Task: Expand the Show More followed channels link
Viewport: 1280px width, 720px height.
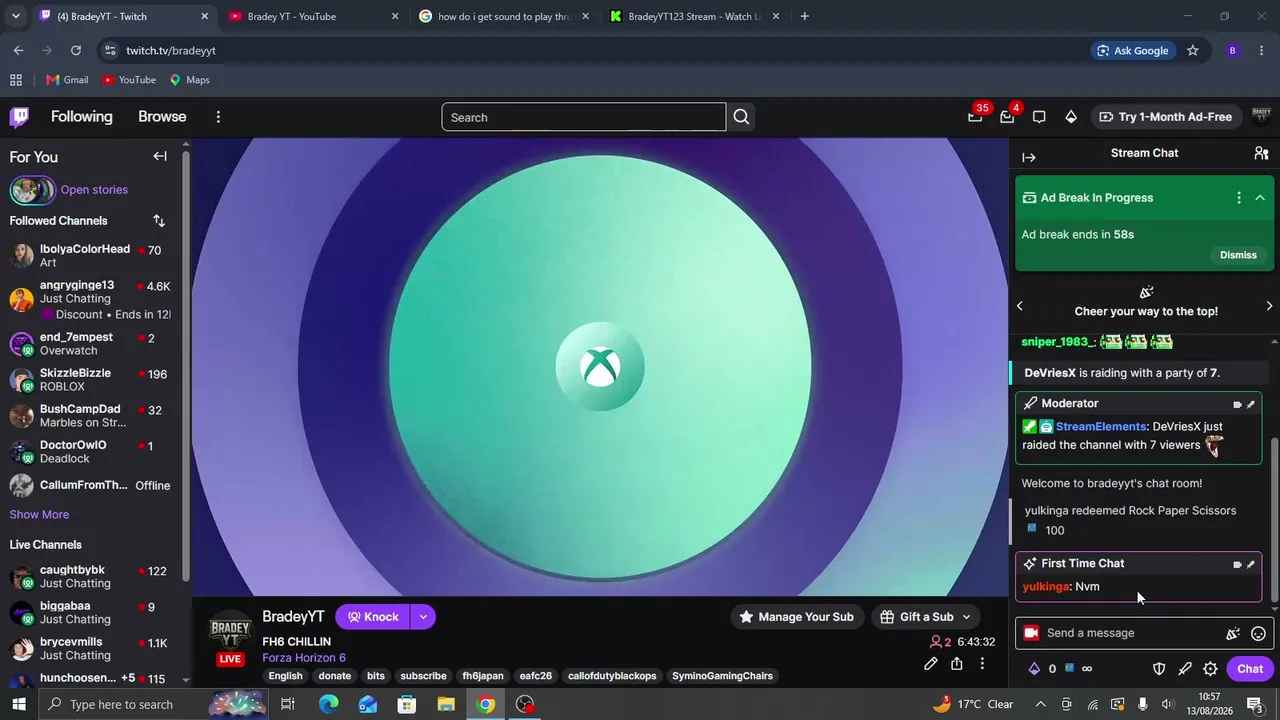Action: point(39,515)
